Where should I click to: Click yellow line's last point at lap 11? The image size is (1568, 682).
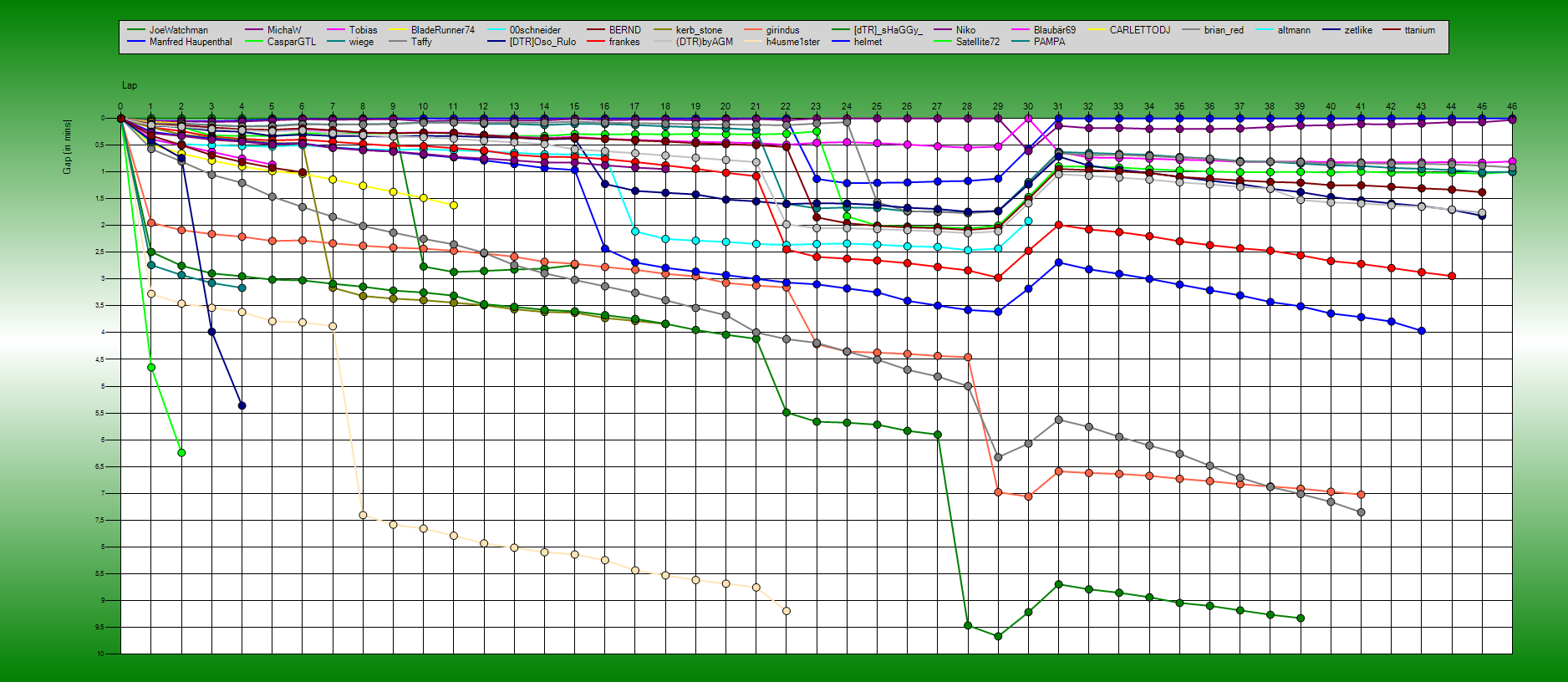pos(453,205)
